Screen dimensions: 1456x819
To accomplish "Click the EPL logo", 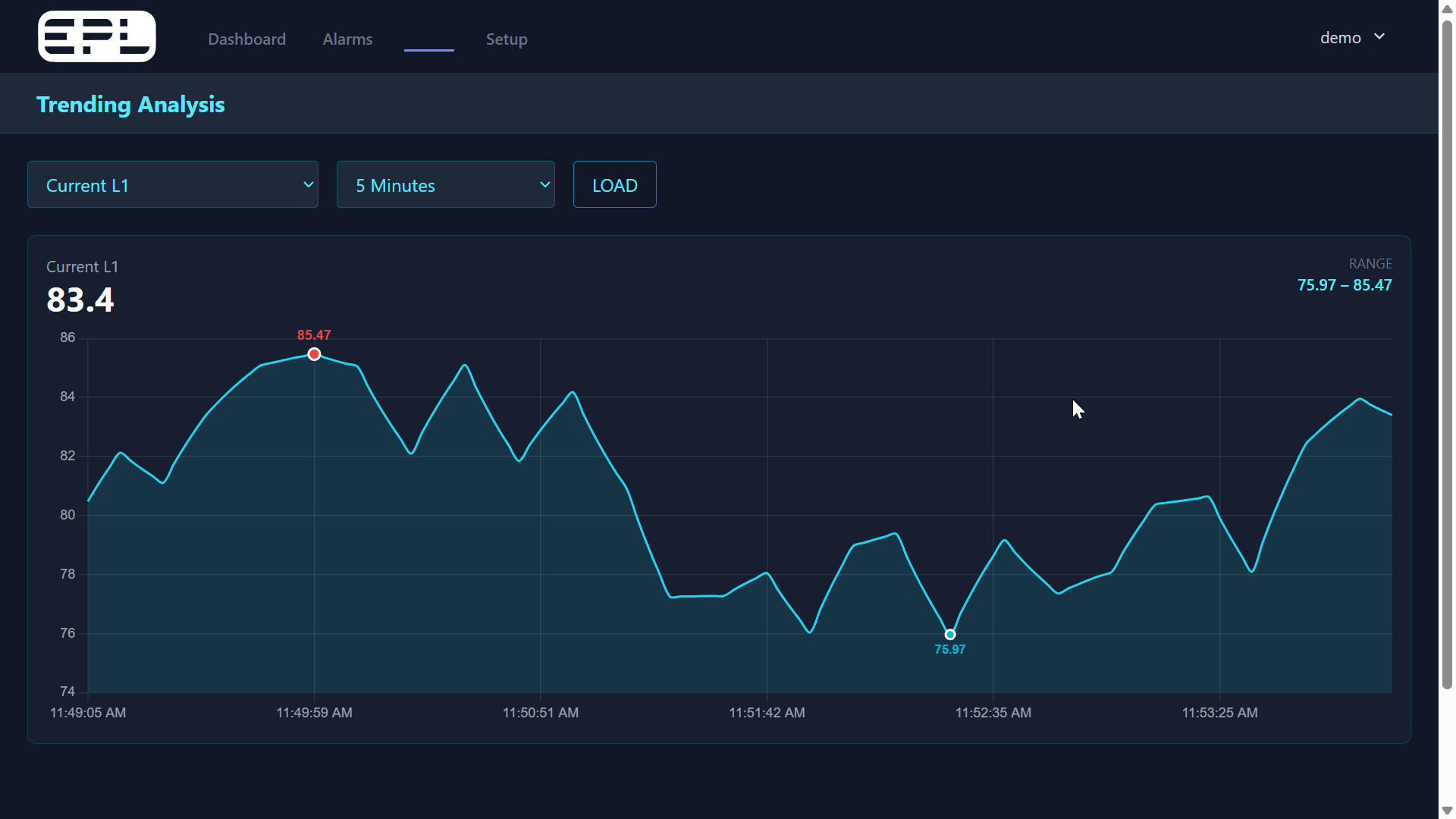I will point(97,36).
